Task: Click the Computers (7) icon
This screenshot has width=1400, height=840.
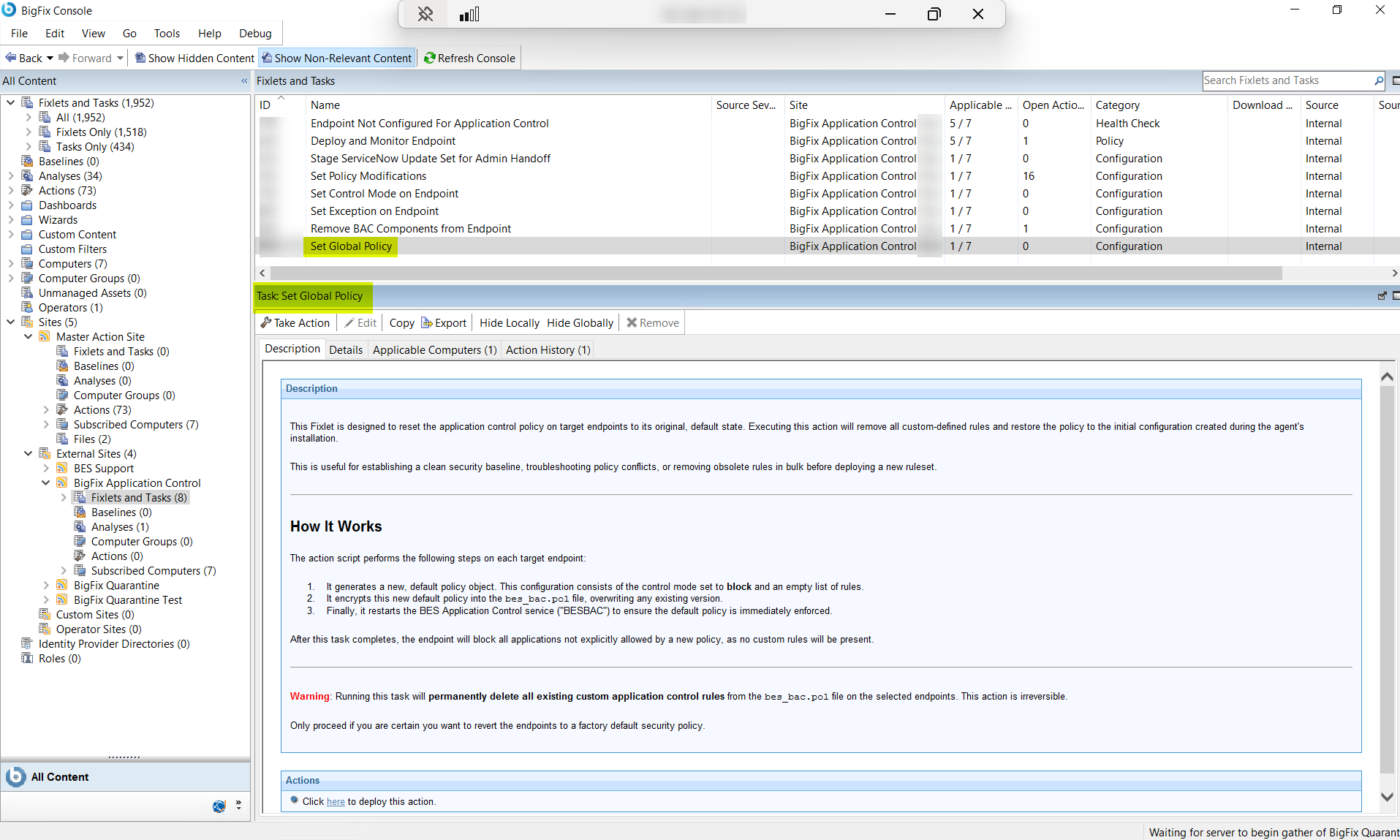Action: coord(28,263)
